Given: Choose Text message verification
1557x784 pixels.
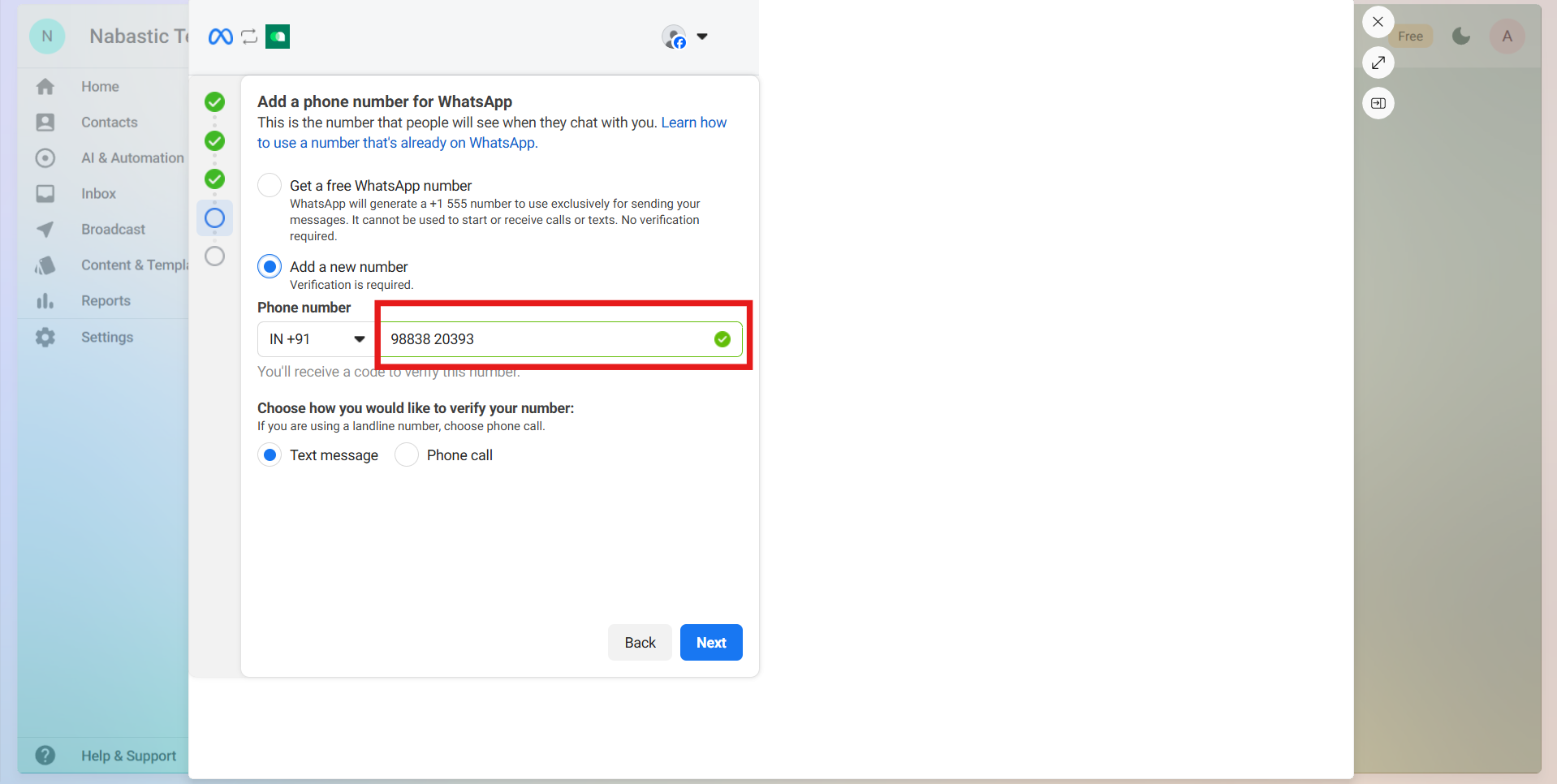Looking at the screenshot, I should point(270,455).
